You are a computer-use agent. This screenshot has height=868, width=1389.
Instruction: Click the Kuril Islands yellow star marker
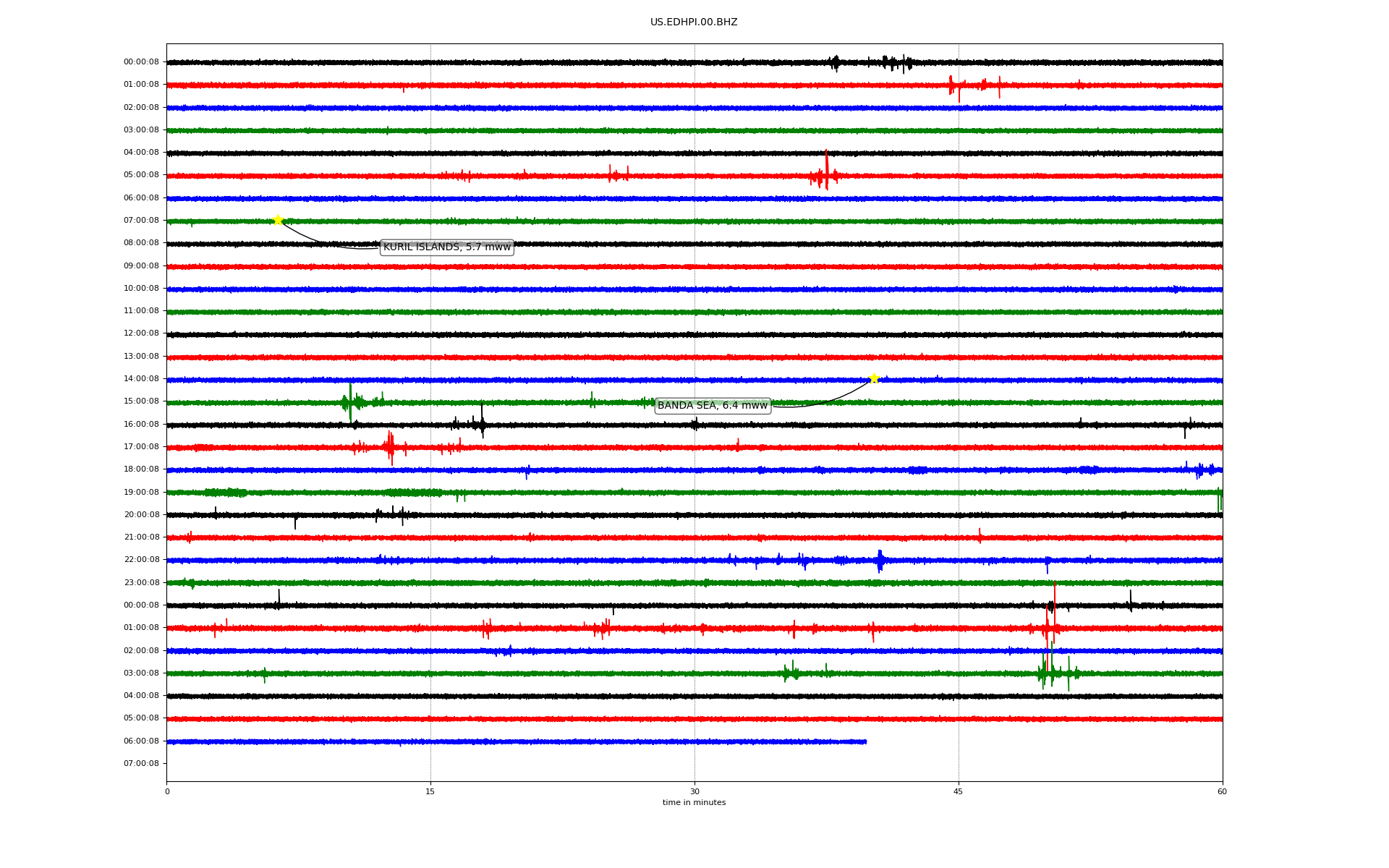(x=278, y=220)
